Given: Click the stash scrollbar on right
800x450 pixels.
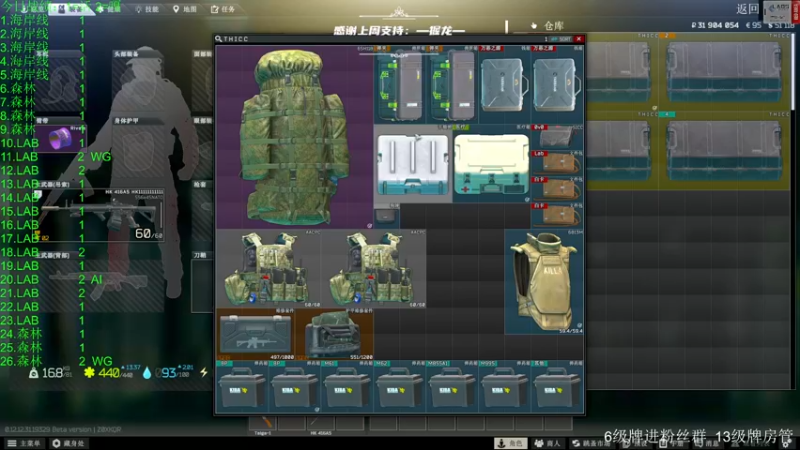Looking at the screenshot, I should [x=793, y=71].
